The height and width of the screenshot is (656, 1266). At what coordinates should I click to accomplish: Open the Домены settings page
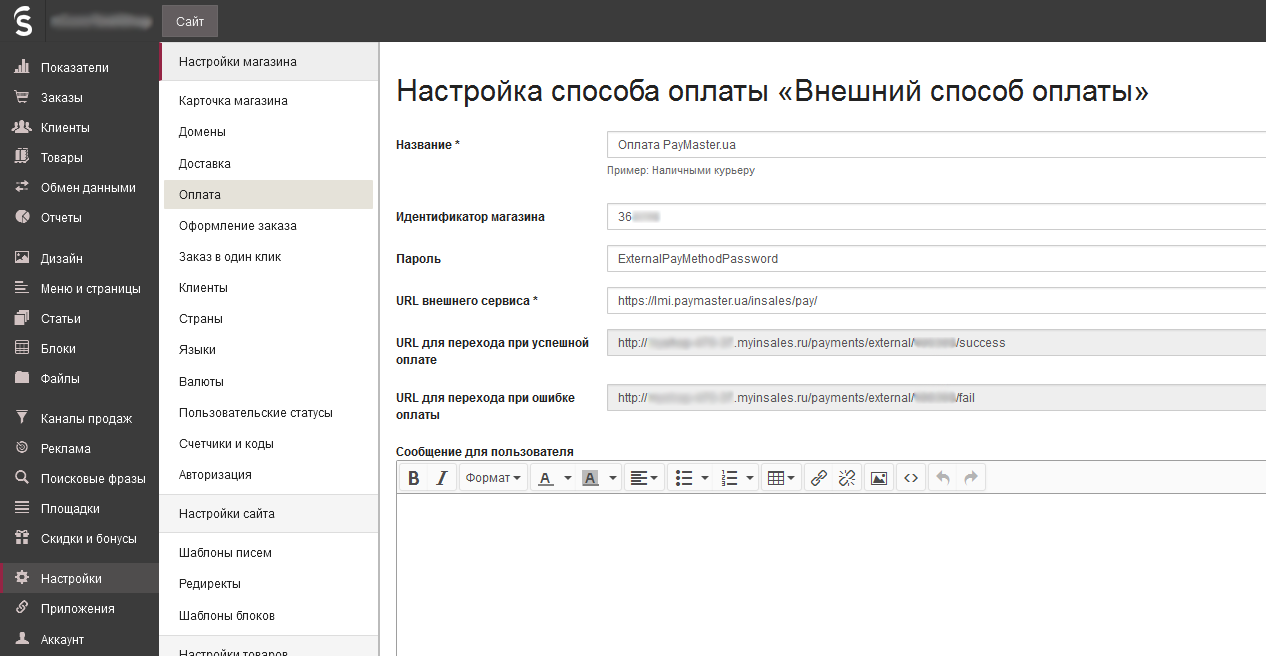(x=202, y=132)
